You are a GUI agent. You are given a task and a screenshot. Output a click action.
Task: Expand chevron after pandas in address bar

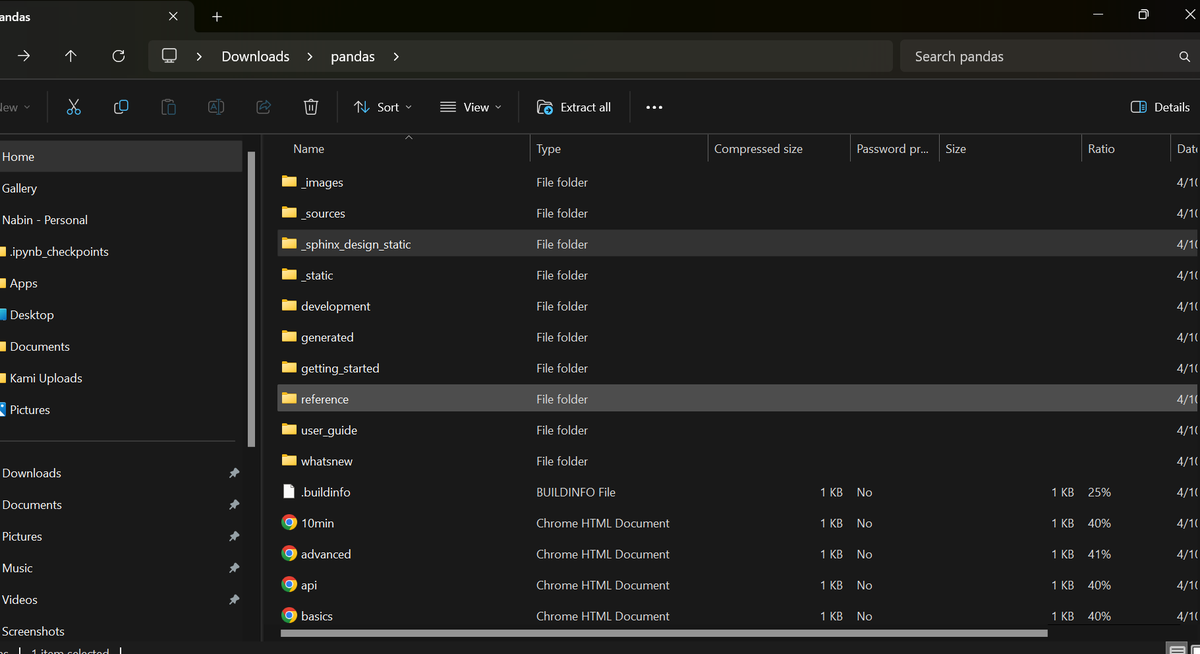click(x=396, y=57)
